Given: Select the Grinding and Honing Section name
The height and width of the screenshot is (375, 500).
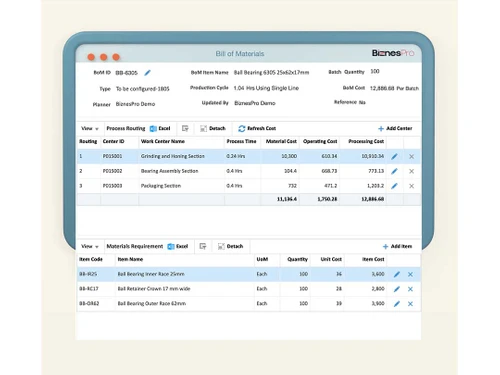Looking at the screenshot, I should tap(173, 156).
